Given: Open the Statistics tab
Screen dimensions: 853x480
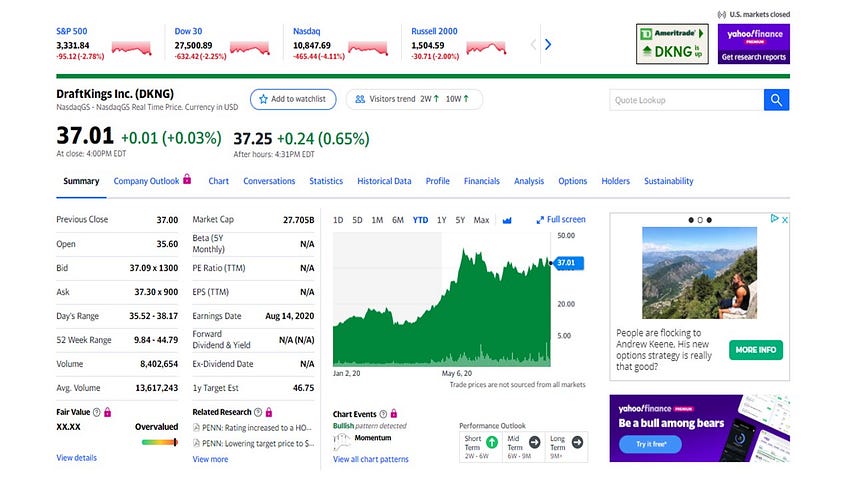Looking at the screenshot, I should point(326,181).
